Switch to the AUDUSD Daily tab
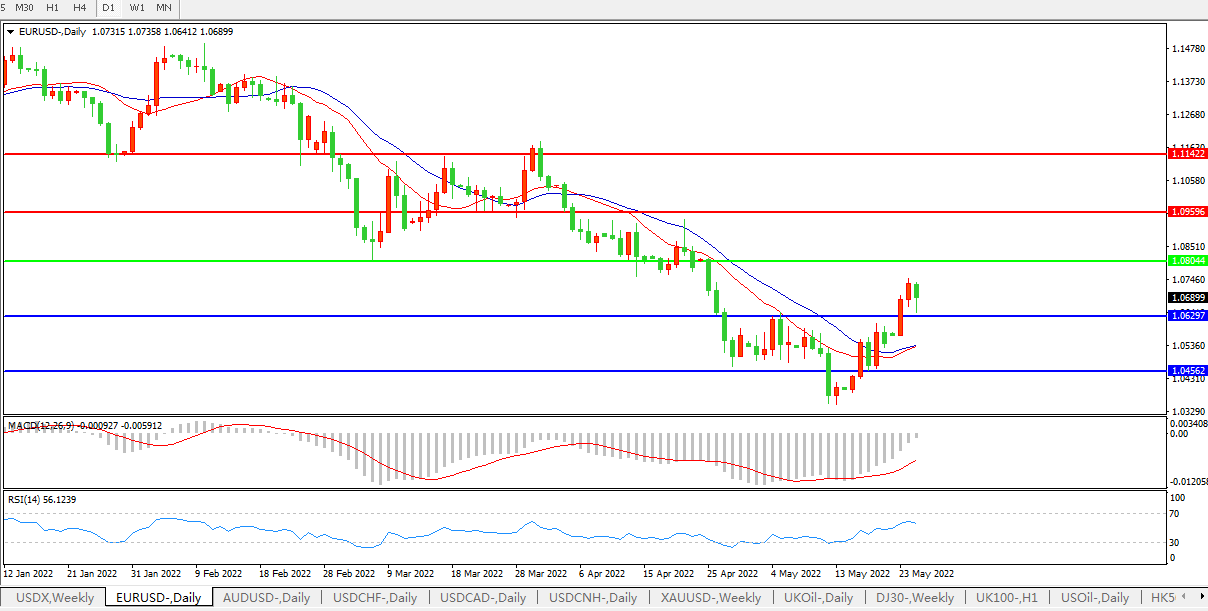 [x=266, y=598]
